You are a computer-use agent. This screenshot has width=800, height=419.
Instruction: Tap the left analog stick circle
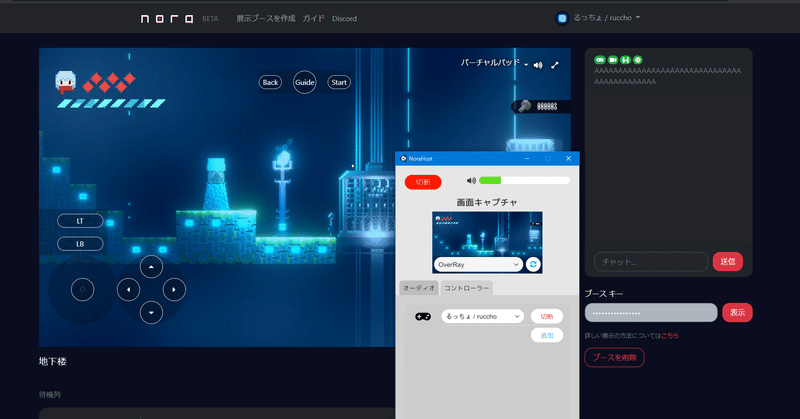82,289
